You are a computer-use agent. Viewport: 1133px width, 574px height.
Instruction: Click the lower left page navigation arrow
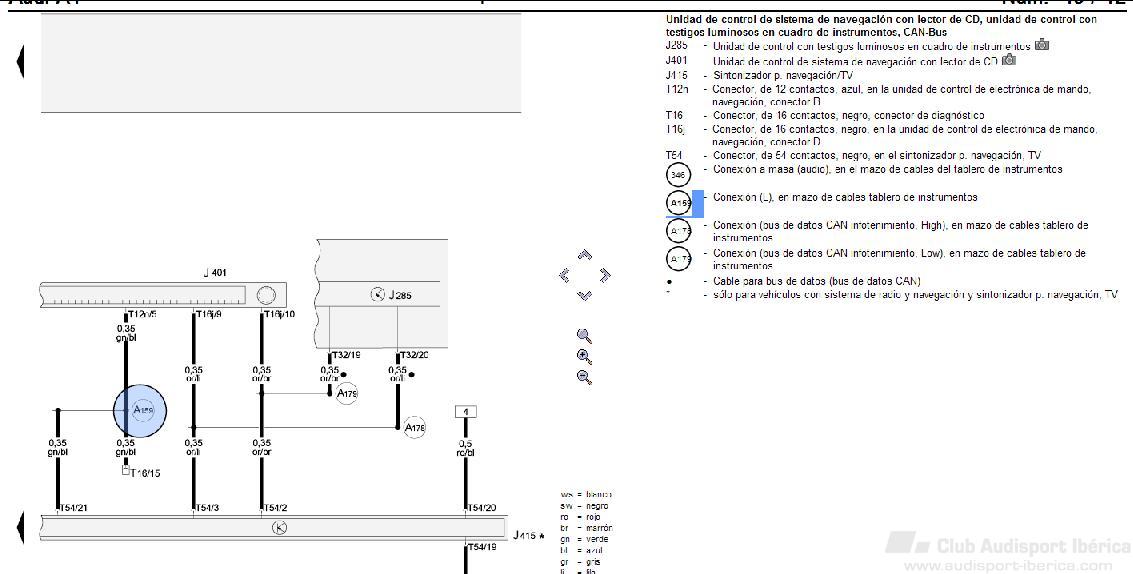(x=20, y=528)
